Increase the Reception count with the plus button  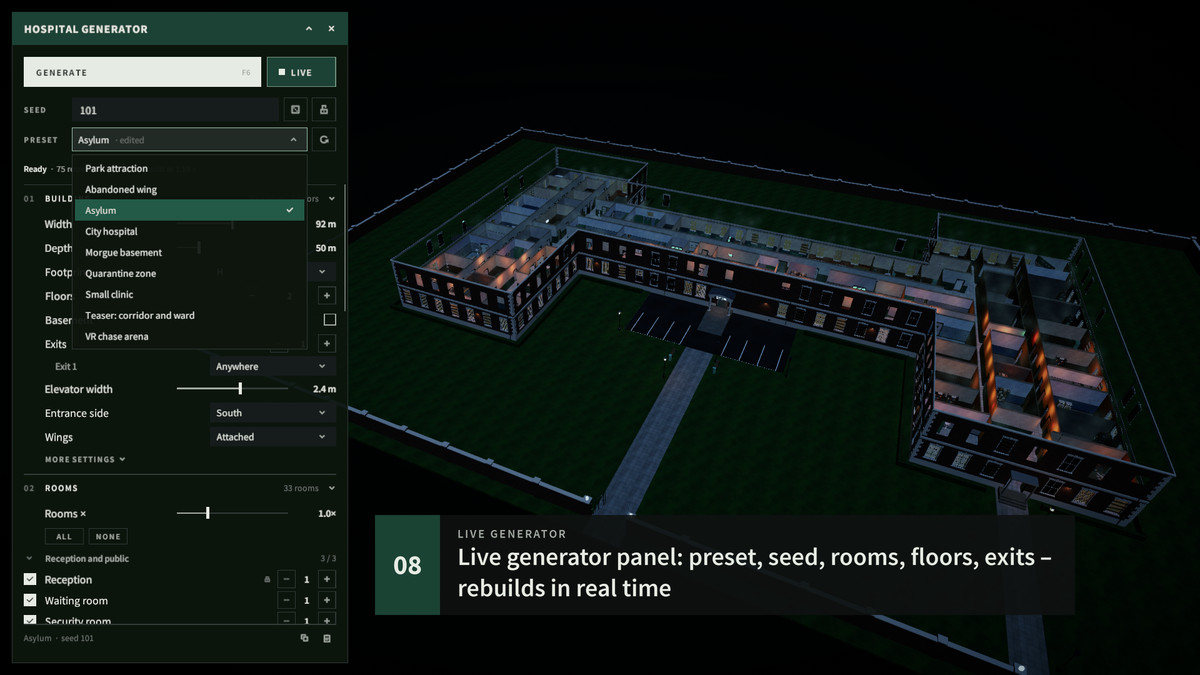(326, 580)
